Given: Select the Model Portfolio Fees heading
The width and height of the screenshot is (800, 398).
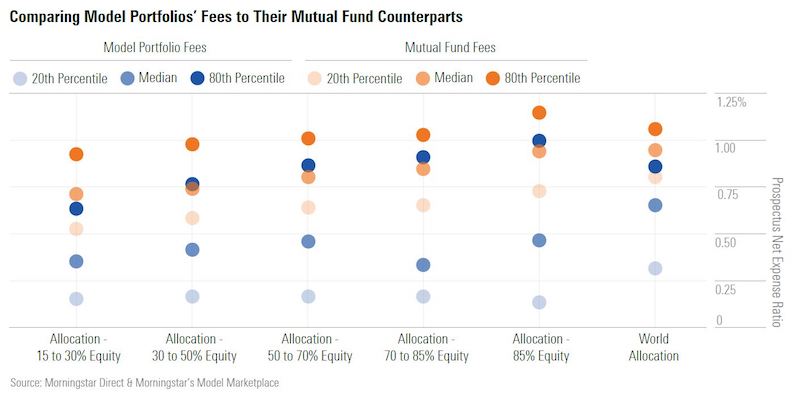Looking at the screenshot, I should pyautogui.click(x=155, y=48).
